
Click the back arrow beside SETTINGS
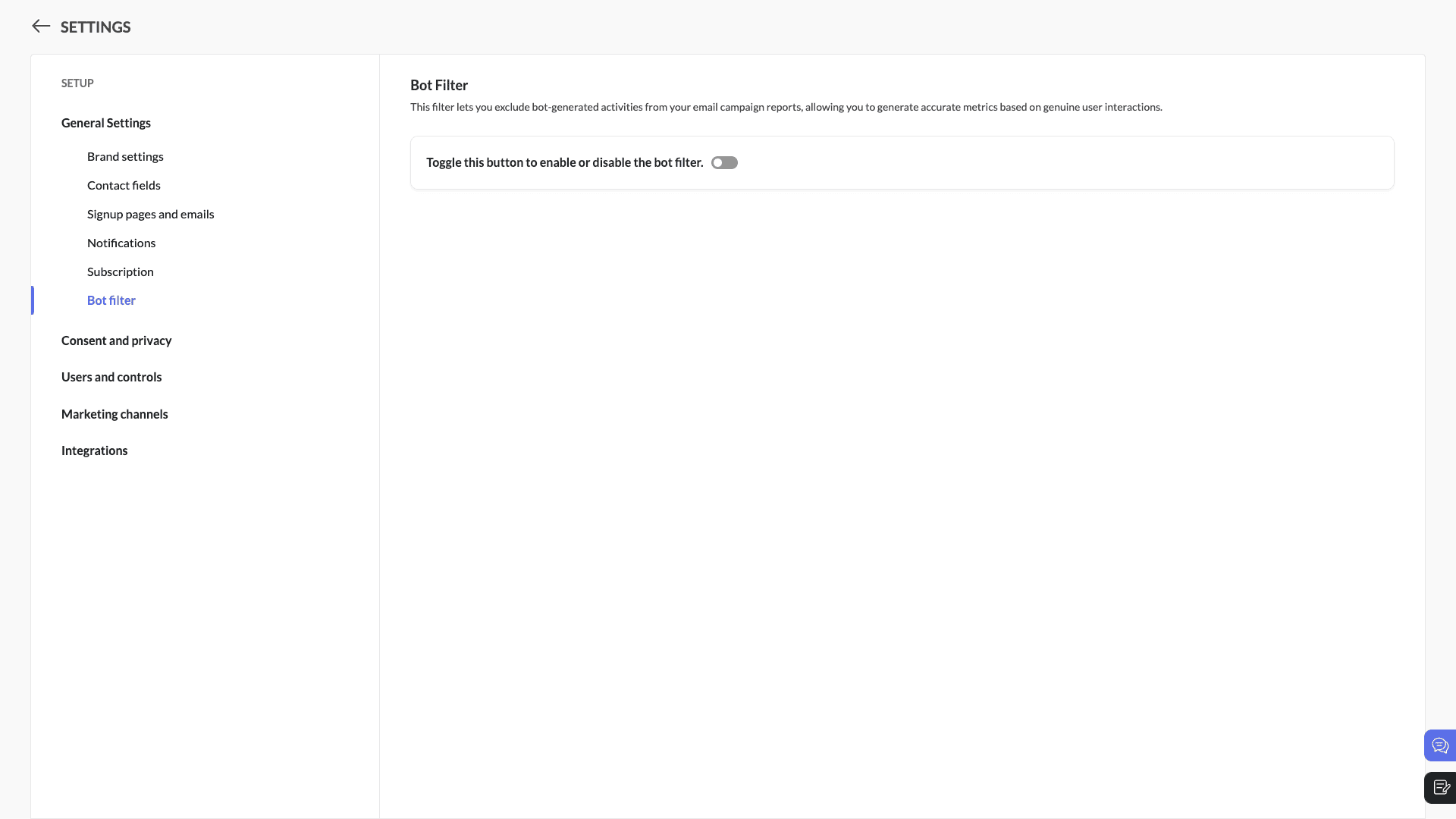(41, 27)
